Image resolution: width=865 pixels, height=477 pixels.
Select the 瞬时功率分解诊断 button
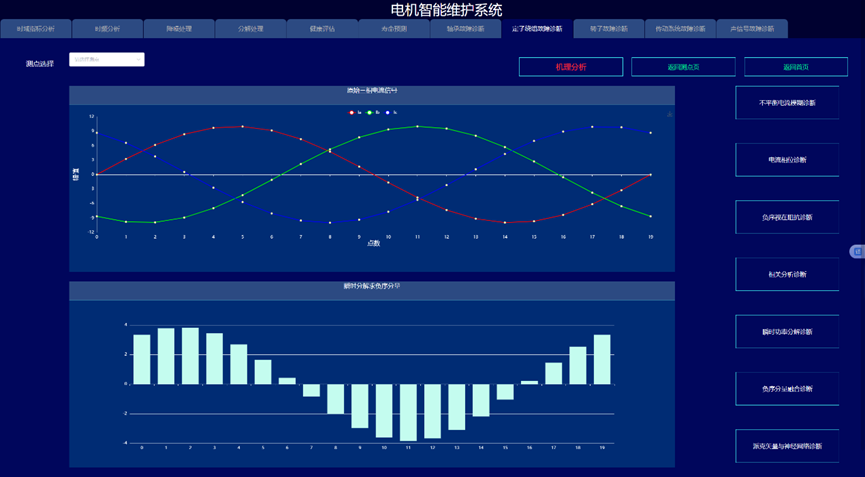(x=787, y=331)
